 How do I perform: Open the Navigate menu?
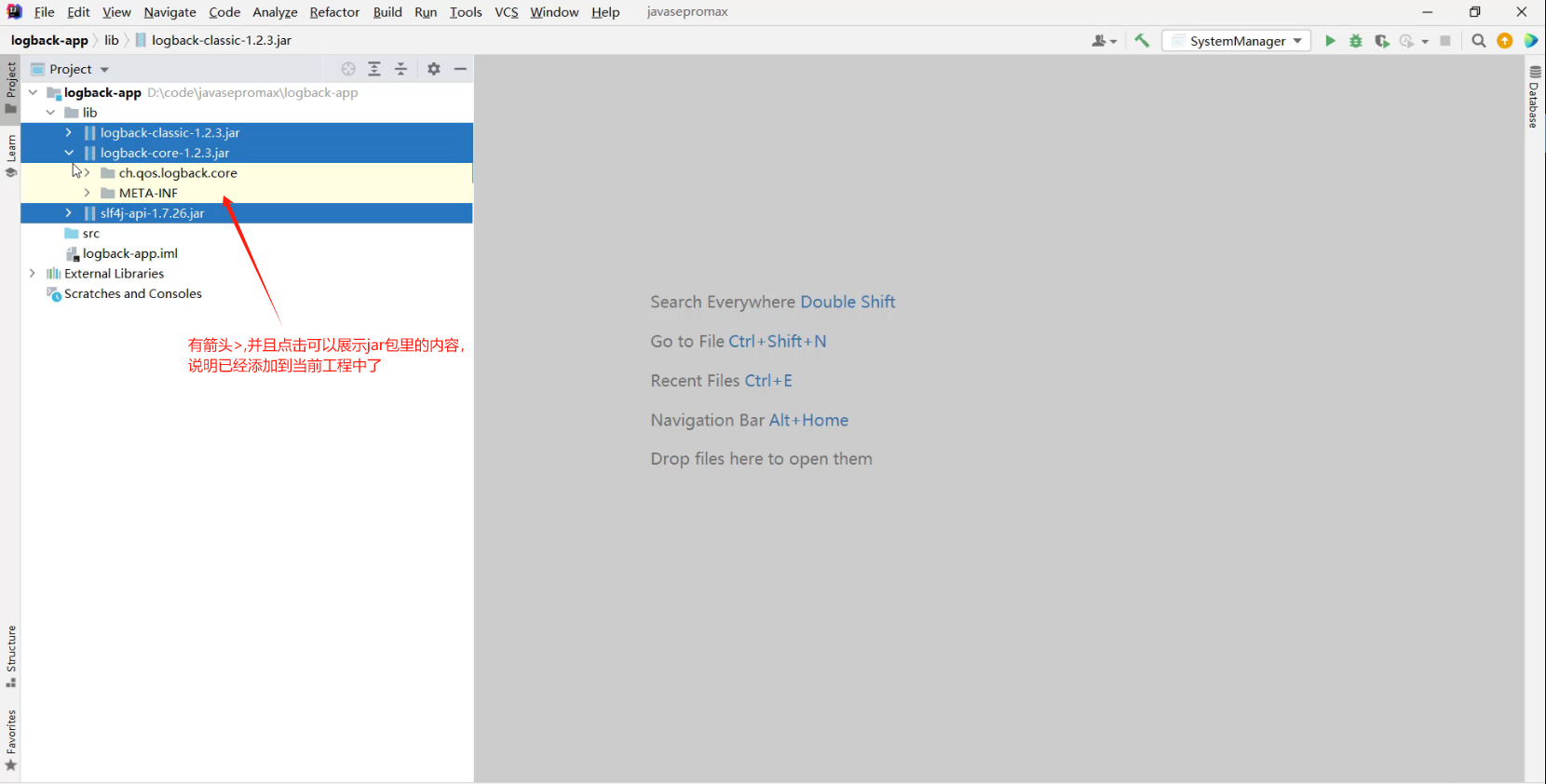coord(170,12)
